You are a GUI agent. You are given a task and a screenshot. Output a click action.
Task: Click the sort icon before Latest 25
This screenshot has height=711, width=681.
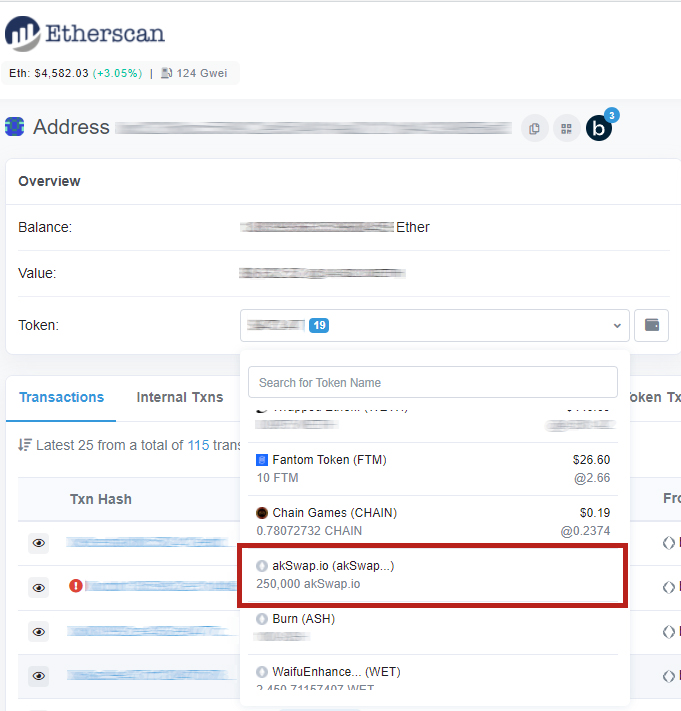pos(24,445)
